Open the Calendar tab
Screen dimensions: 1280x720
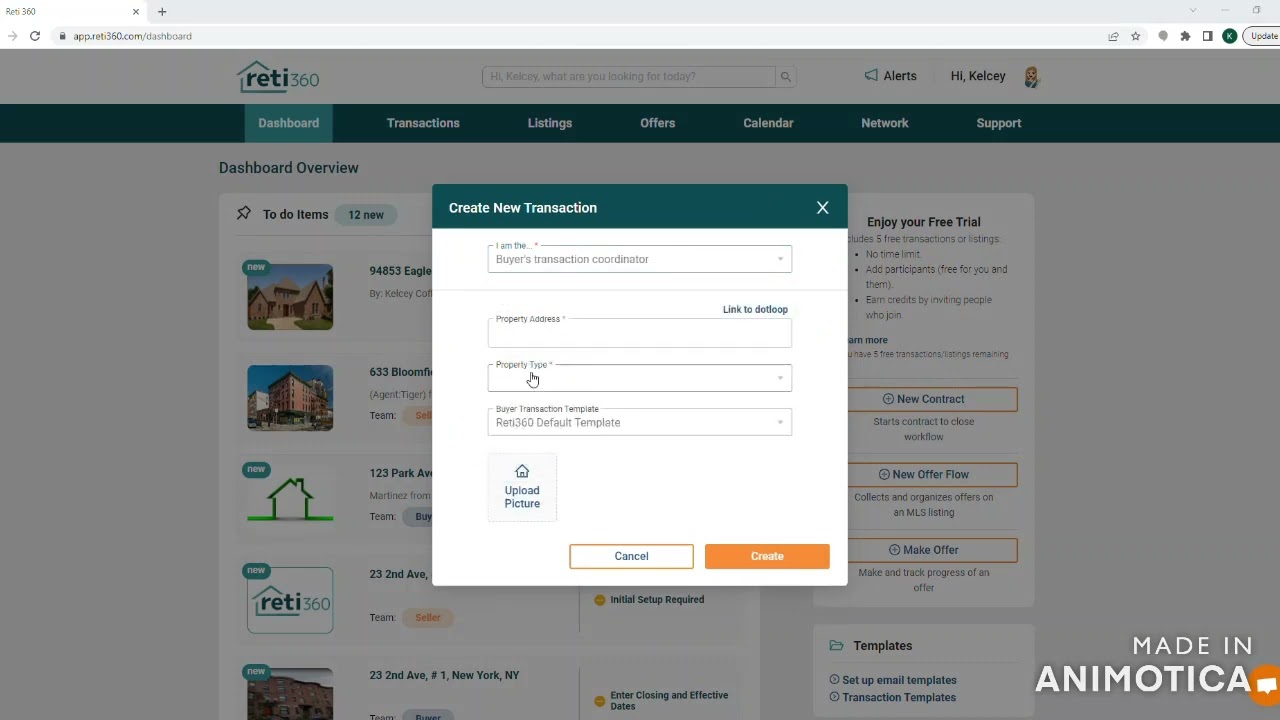click(x=768, y=123)
